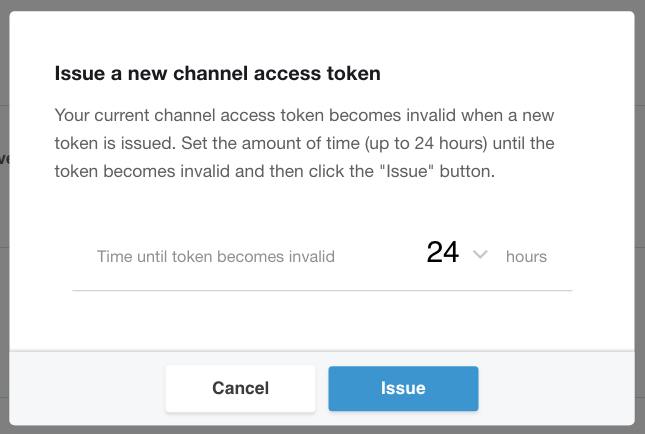The image size is (645, 434).
Task: Click the Issue button
Action: [403, 388]
